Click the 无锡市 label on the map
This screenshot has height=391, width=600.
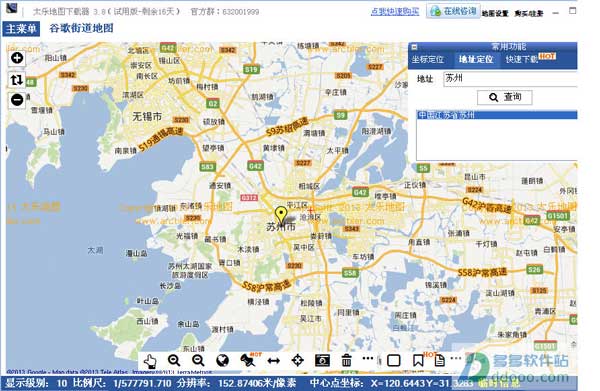click(x=147, y=116)
